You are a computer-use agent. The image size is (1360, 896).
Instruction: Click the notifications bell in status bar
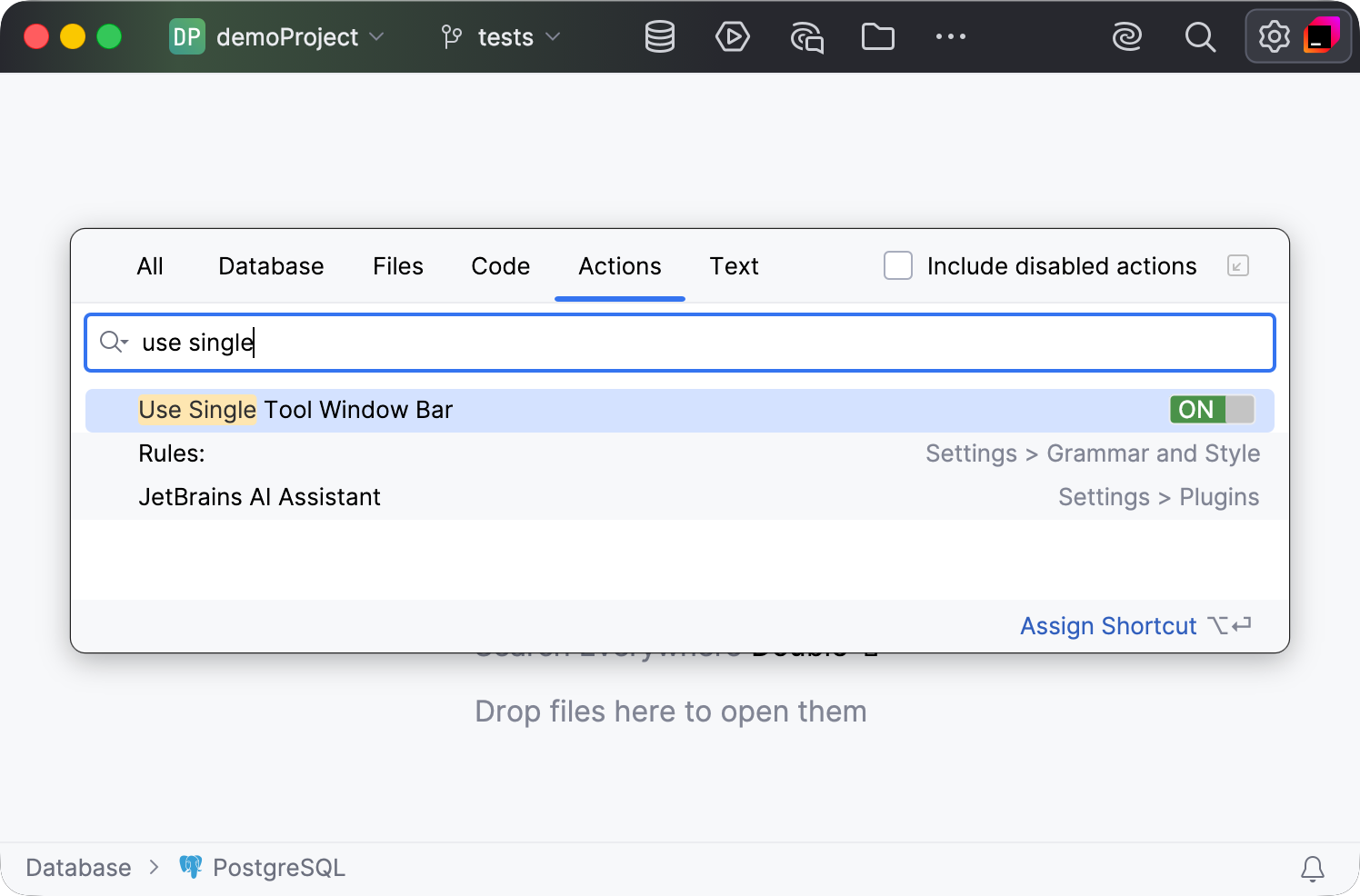coord(1312,869)
